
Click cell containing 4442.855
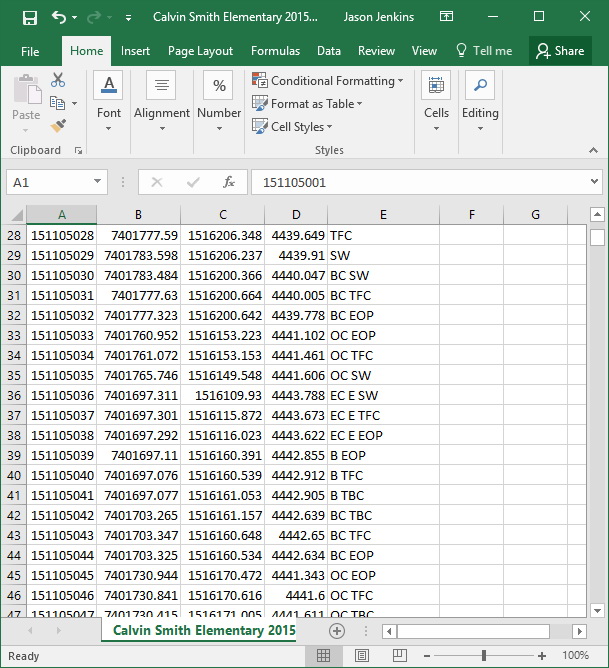click(x=296, y=455)
